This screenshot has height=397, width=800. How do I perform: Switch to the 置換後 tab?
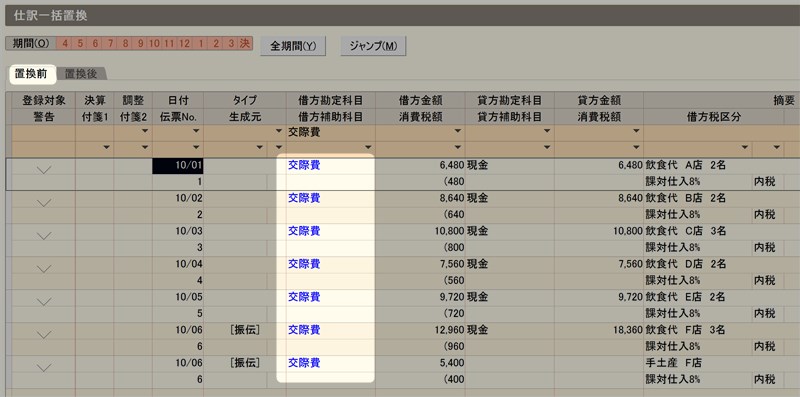(81, 75)
